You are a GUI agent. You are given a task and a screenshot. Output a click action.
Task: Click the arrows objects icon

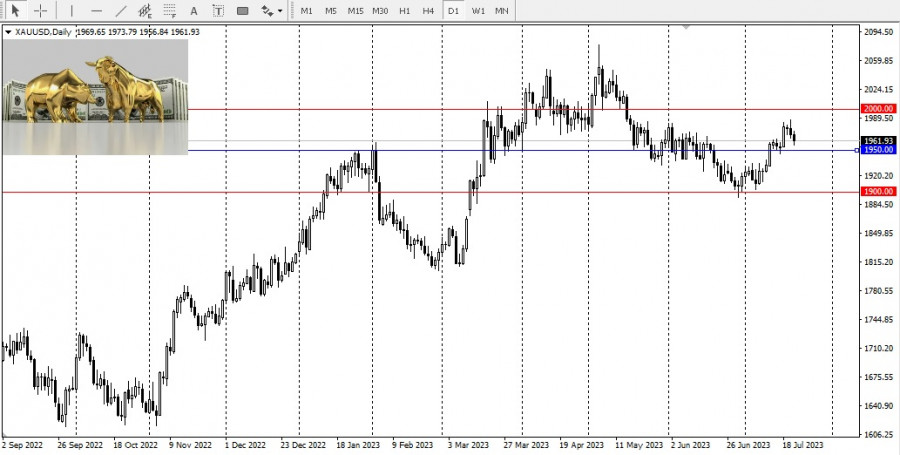(267, 10)
